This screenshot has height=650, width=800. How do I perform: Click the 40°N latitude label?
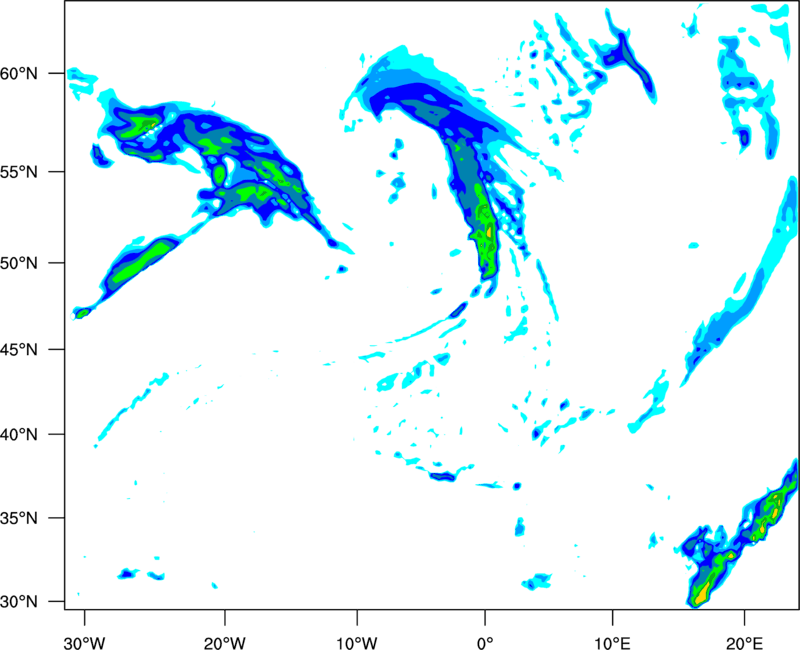19,435
